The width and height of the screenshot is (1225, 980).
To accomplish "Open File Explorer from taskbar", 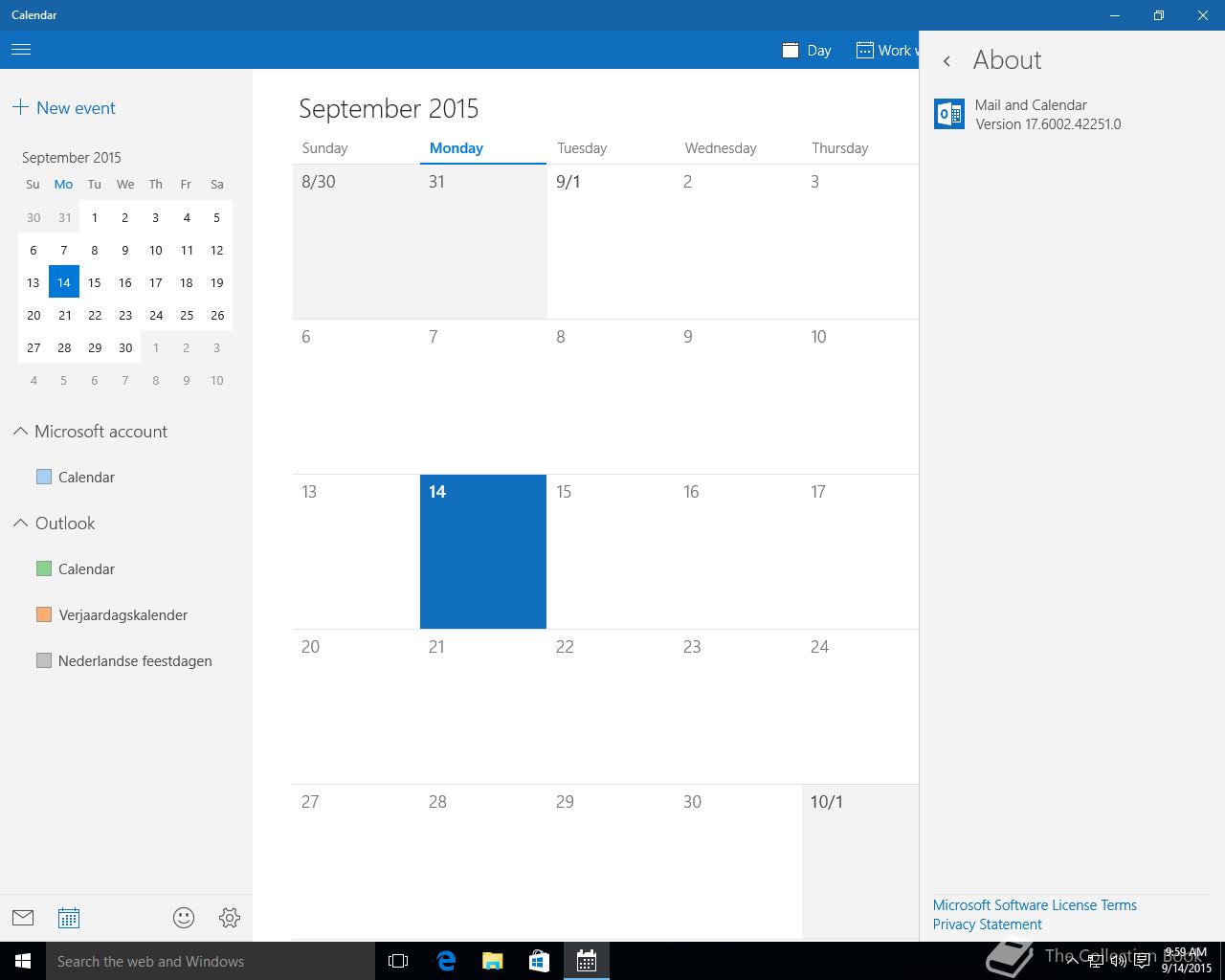I will (492, 961).
